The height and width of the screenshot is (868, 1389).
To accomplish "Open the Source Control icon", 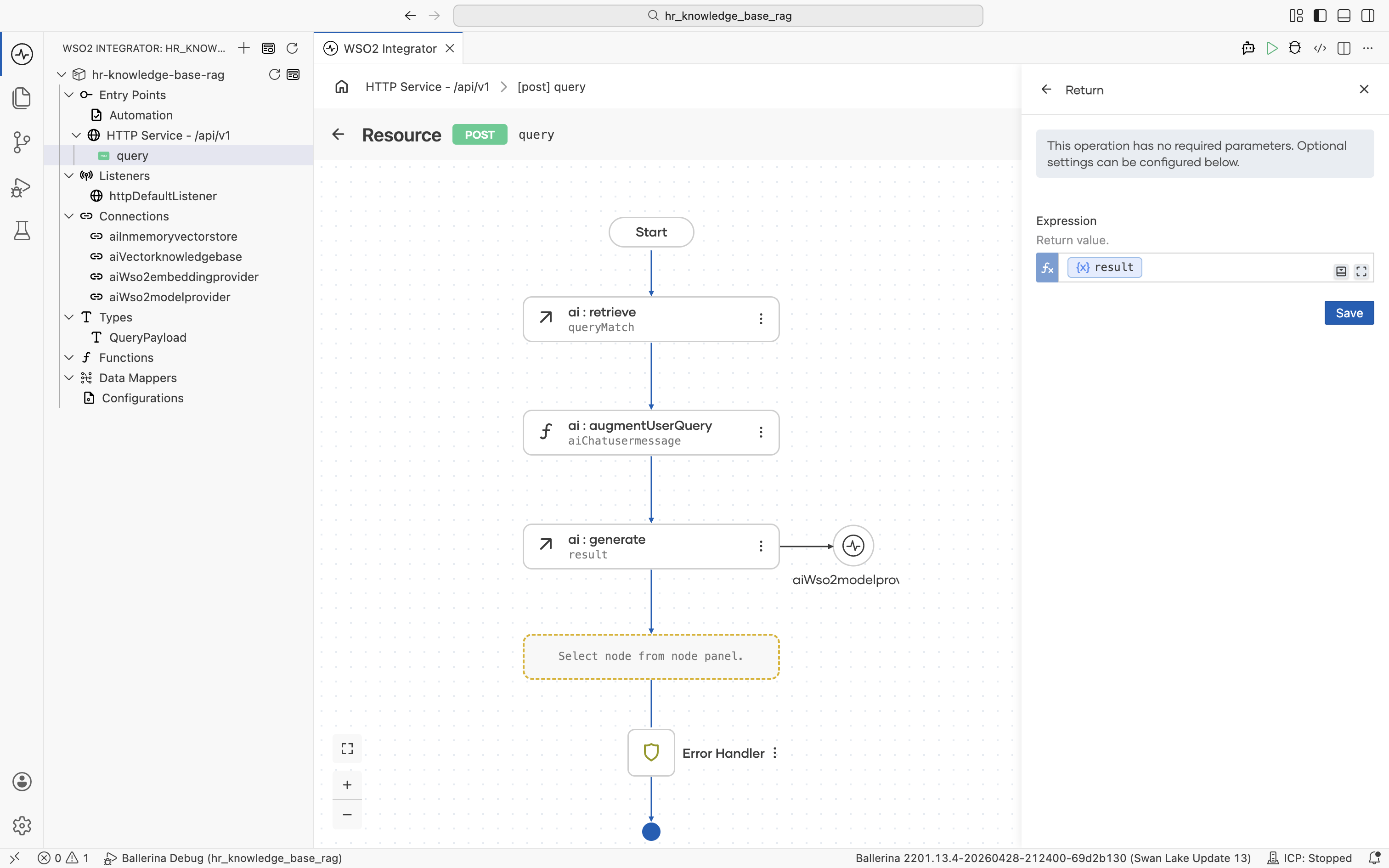I will coord(22,142).
